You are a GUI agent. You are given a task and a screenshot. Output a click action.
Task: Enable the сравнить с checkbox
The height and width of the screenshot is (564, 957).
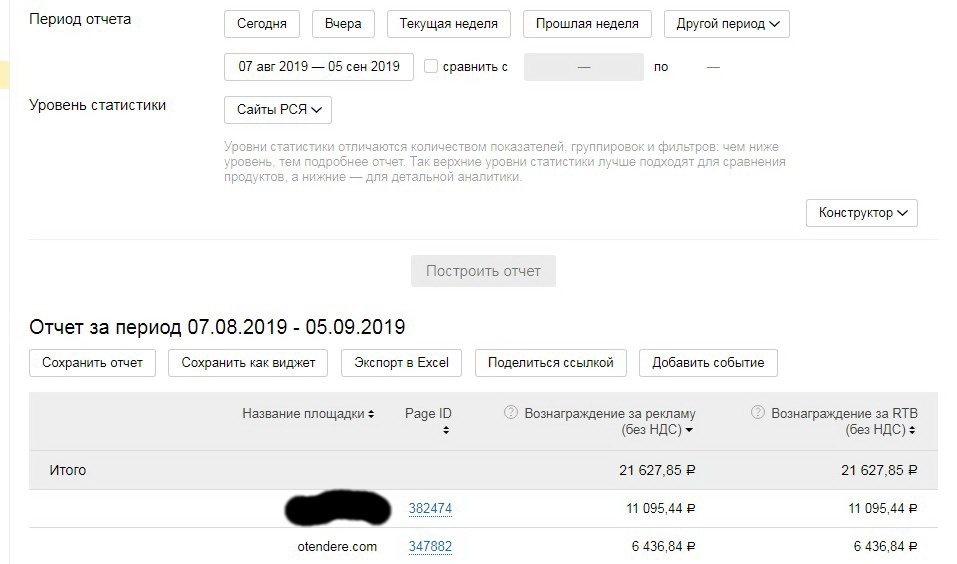pyautogui.click(x=431, y=67)
